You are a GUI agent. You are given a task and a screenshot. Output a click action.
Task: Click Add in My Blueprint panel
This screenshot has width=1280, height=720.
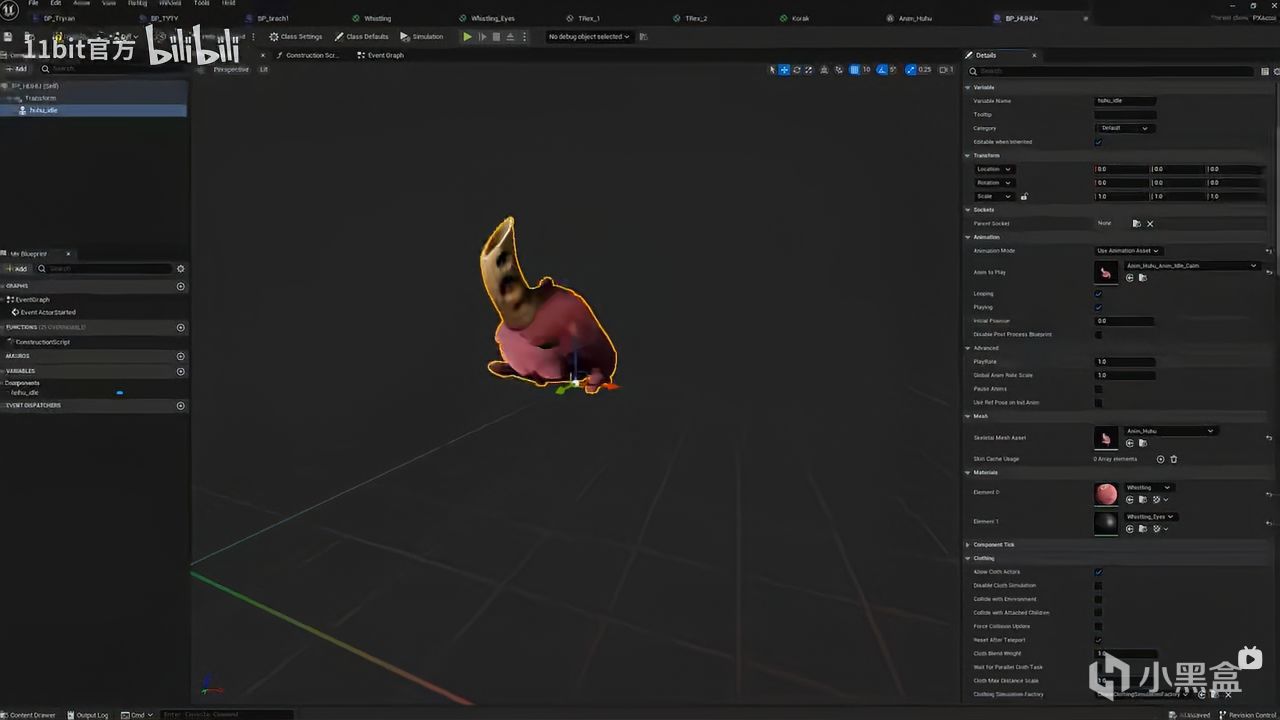(x=16, y=269)
